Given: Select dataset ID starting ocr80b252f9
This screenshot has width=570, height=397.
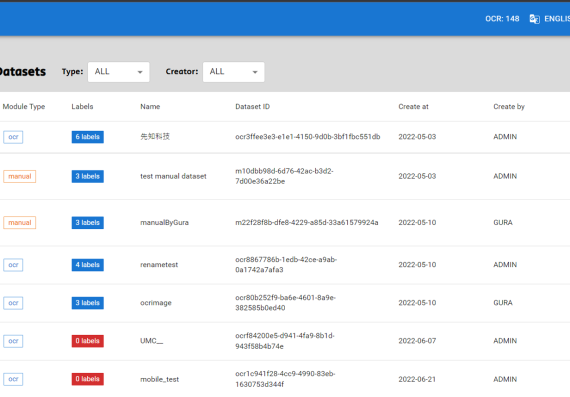Looking at the screenshot, I should [x=285, y=303].
